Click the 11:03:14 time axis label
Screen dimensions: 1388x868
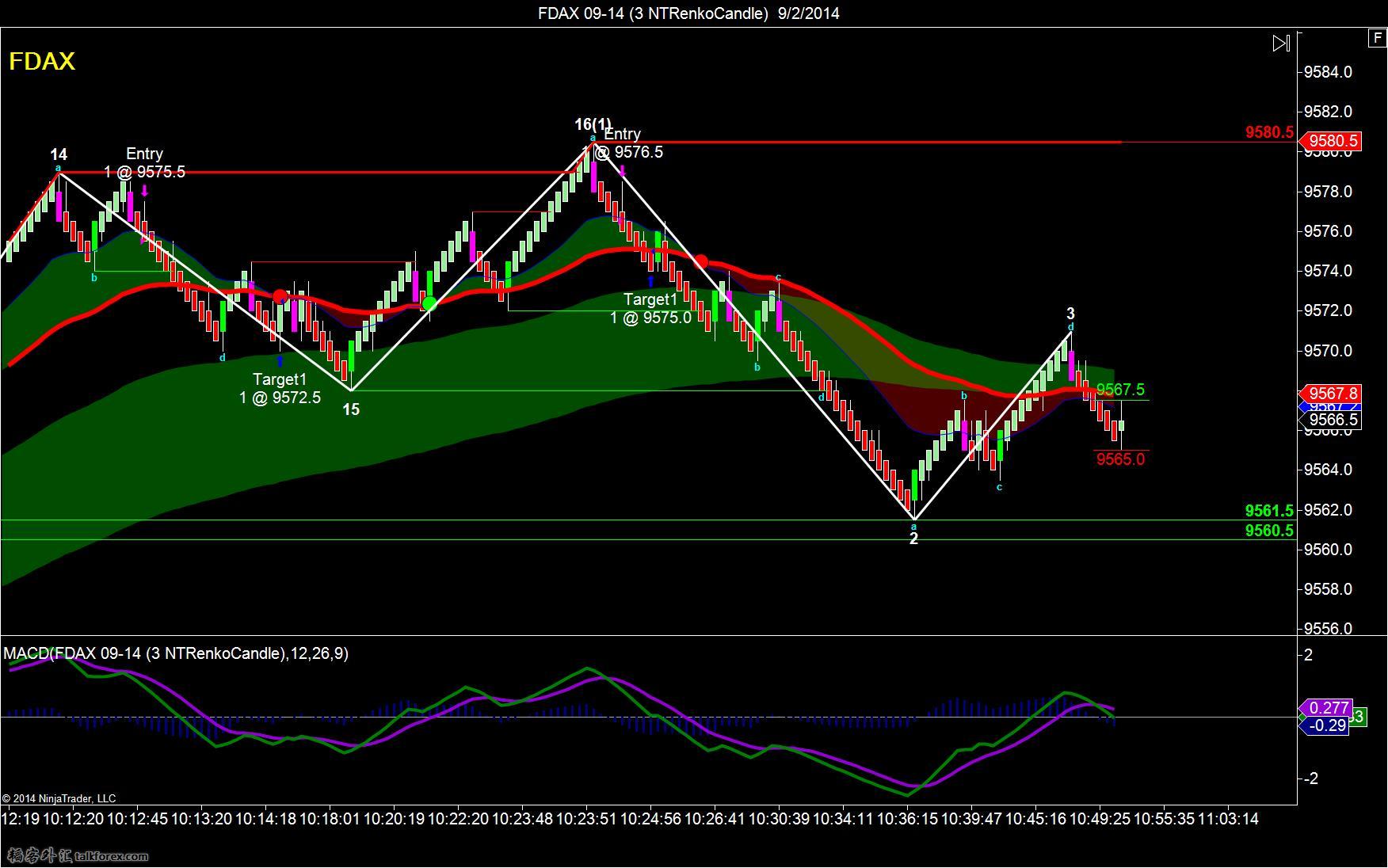point(1228,819)
